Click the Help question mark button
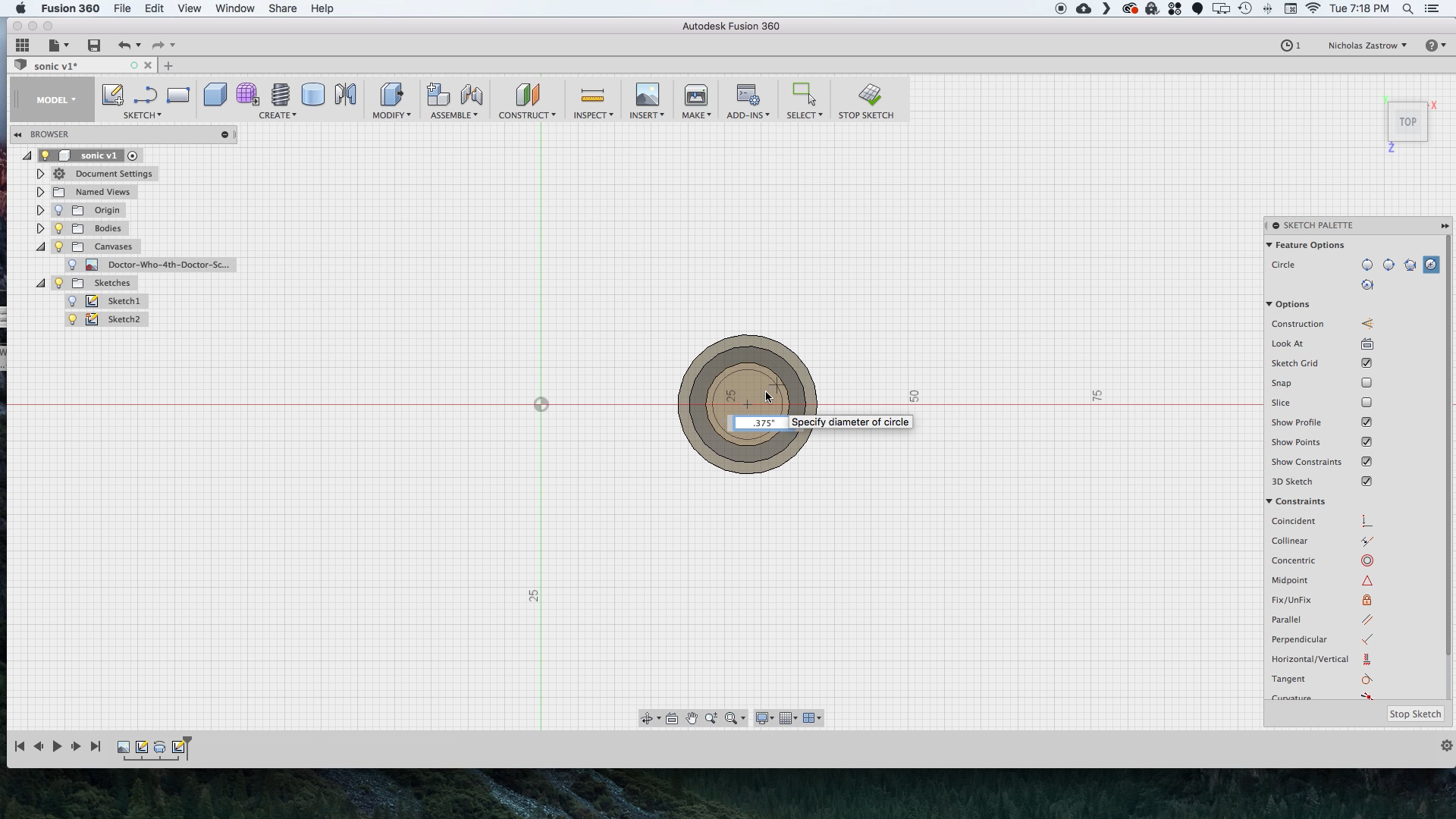 click(1435, 45)
